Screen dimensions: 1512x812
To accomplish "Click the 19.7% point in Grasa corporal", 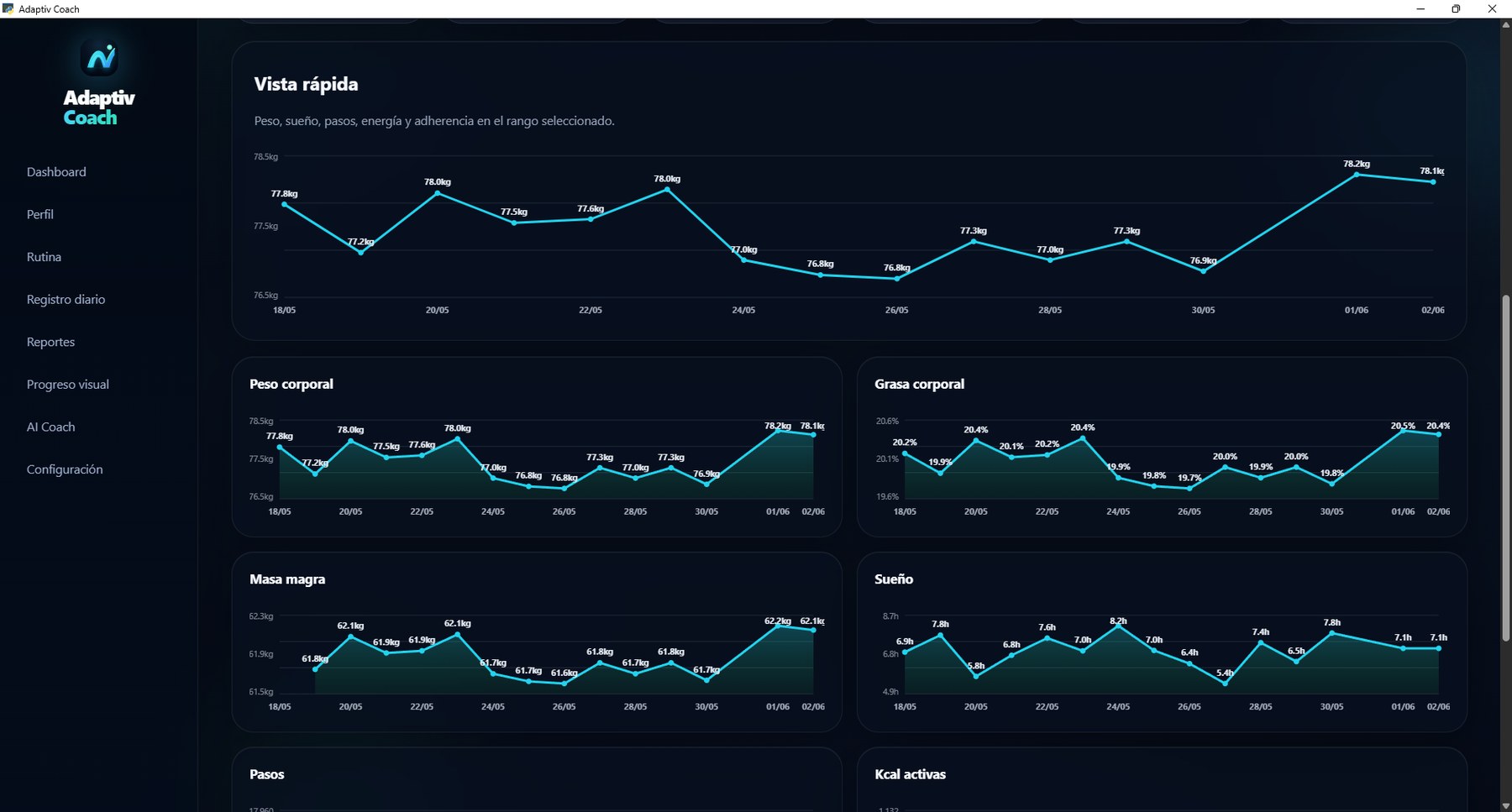I will (x=1189, y=489).
